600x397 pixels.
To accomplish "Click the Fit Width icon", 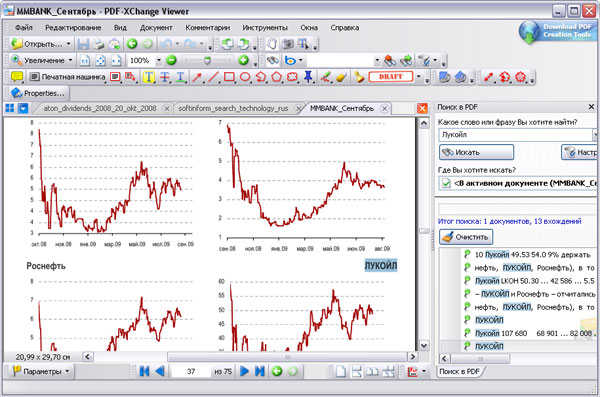I will pos(116,60).
